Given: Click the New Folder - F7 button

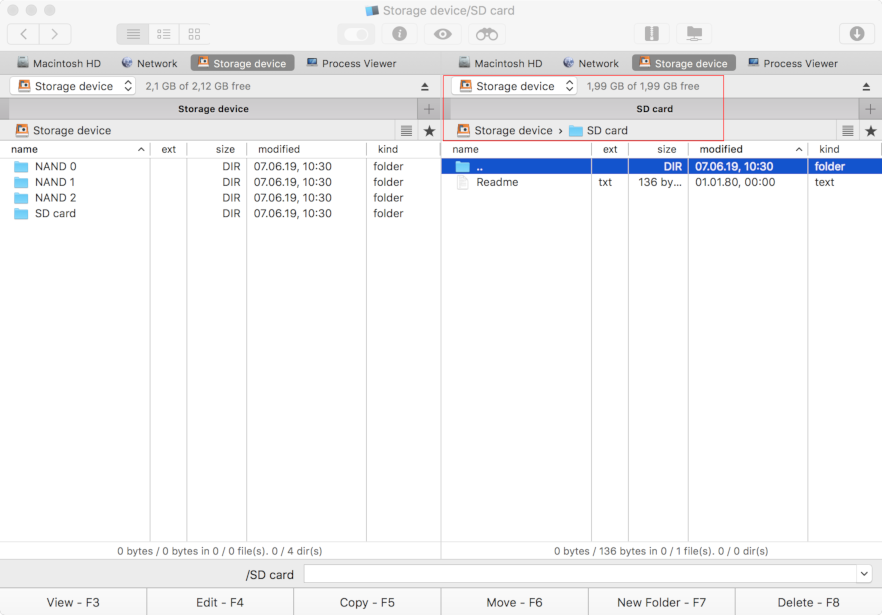Looking at the screenshot, I should pyautogui.click(x=661, y=602).
